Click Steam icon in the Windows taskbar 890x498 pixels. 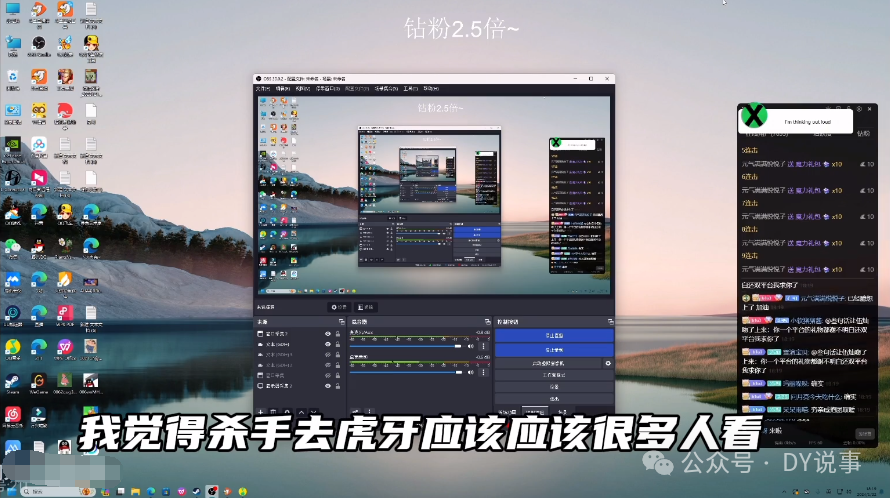click(x=196, y=491)
